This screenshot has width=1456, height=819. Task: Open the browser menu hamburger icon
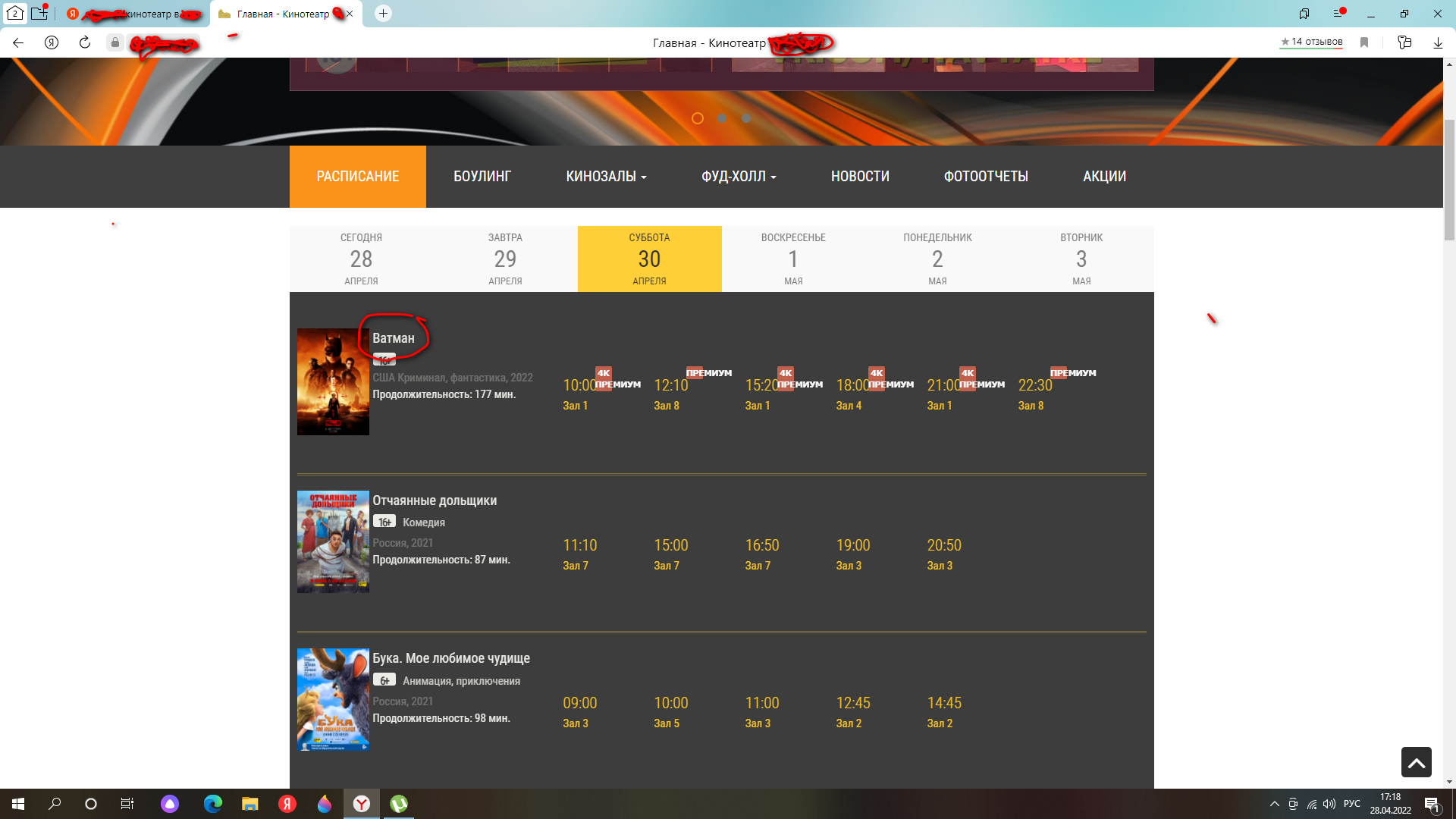(x=1338, y=14)
